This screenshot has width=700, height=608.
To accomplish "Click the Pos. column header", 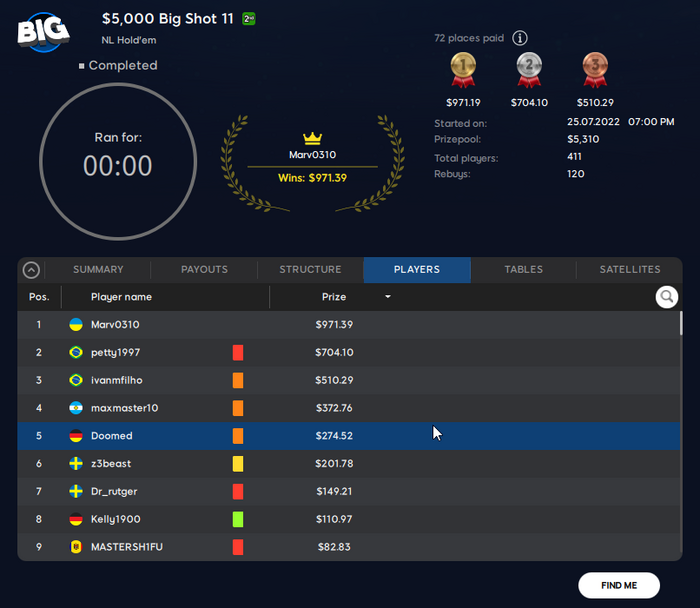I will pyautogui.click(x=39, y=297).
